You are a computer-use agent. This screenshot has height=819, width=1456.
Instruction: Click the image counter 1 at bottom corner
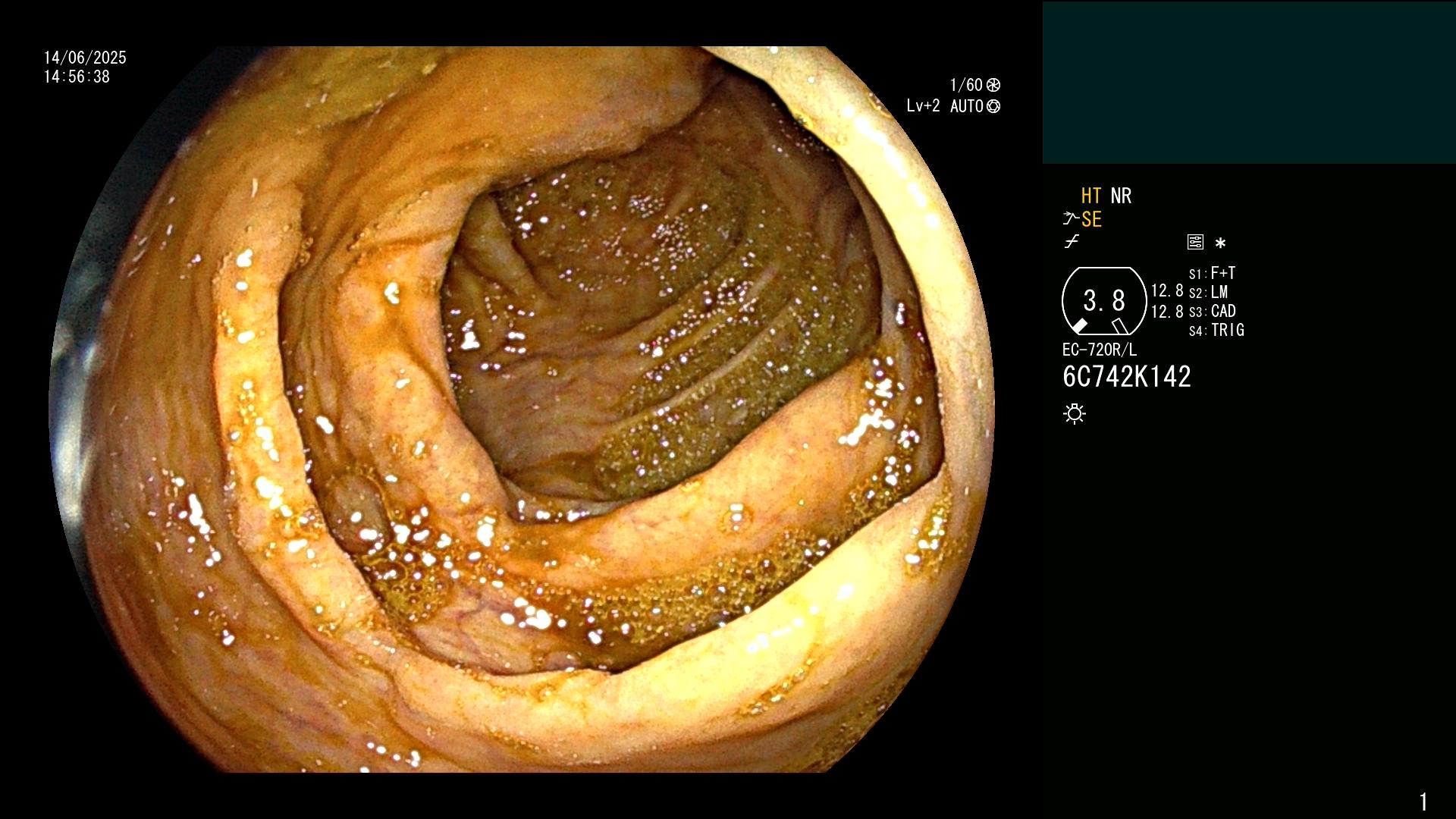pos(1423,802)
